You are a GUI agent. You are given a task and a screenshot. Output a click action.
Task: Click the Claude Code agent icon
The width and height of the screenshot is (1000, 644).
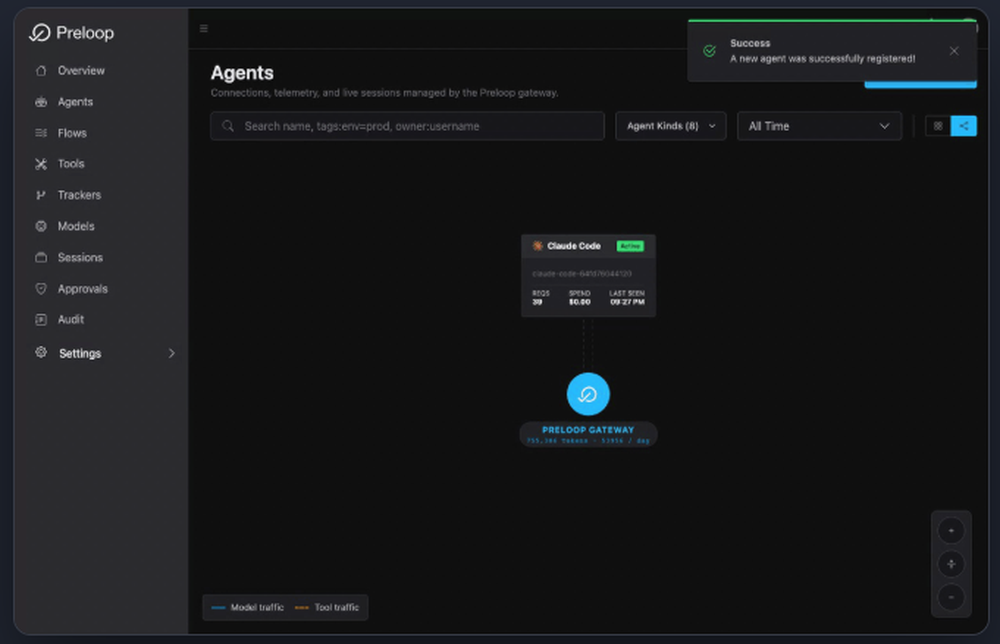click(x=538, y=246)
